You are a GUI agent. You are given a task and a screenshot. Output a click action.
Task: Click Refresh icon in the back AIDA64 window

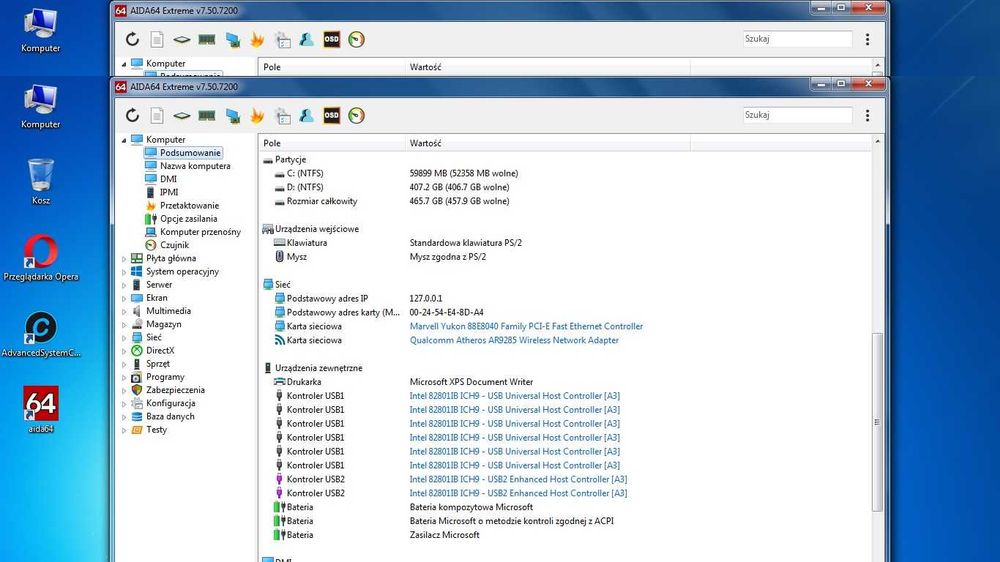click(132, 40)
